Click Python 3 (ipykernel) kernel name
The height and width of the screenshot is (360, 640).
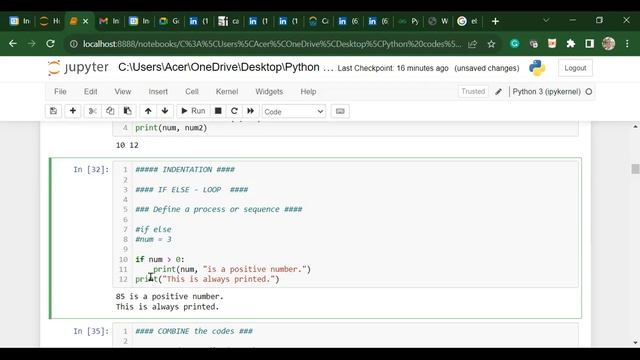tap(547, 91)
